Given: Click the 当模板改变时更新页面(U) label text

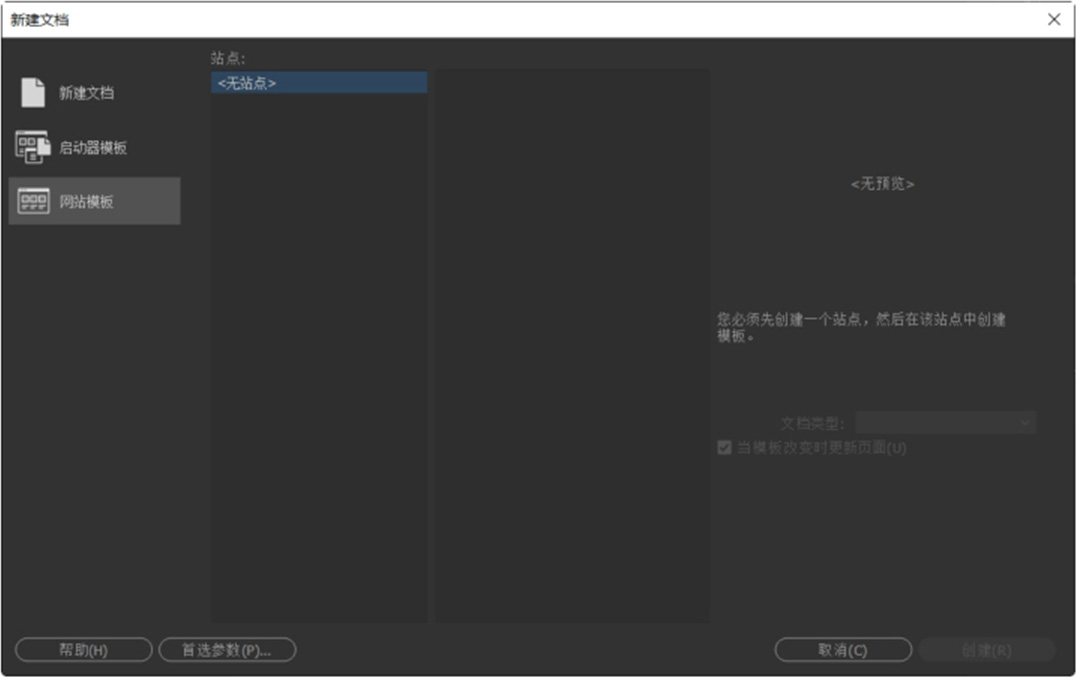Looking at the screenshot, I should click(x=821, y=448).
